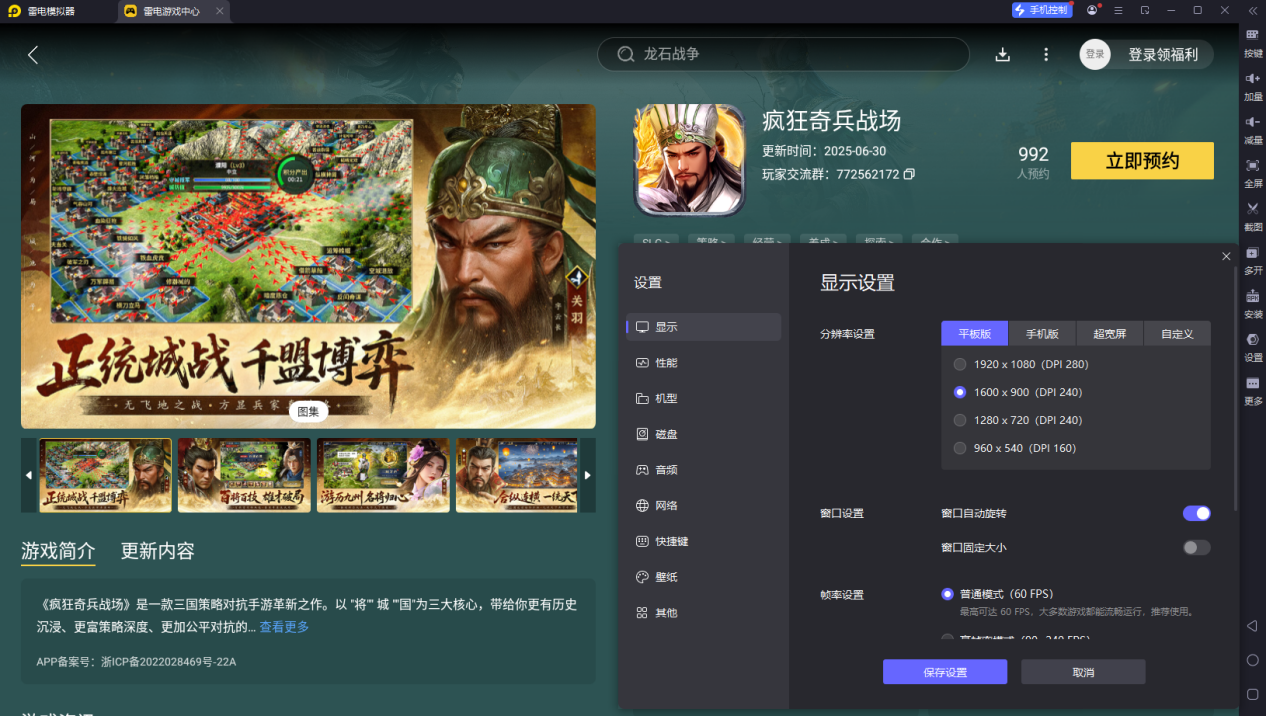Viewport: 1266px width, 716px height.
Task: Open 网络 settings category
Action: pos(704,506)
